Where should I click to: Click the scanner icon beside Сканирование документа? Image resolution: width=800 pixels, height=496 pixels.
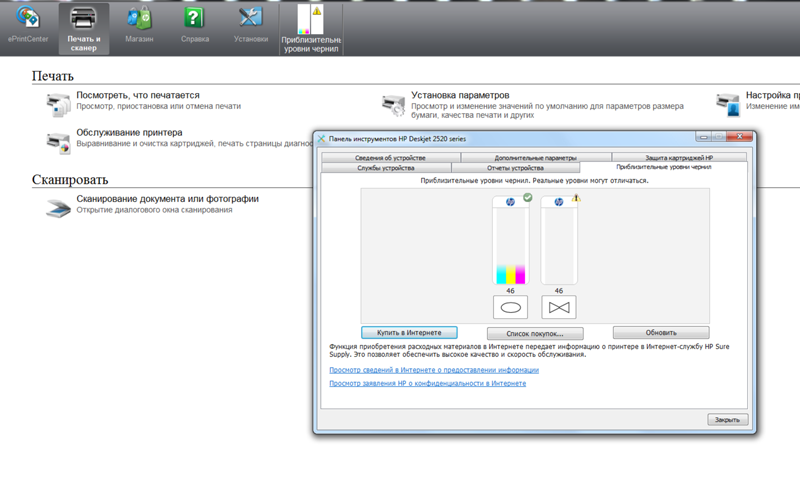point(58,208)
